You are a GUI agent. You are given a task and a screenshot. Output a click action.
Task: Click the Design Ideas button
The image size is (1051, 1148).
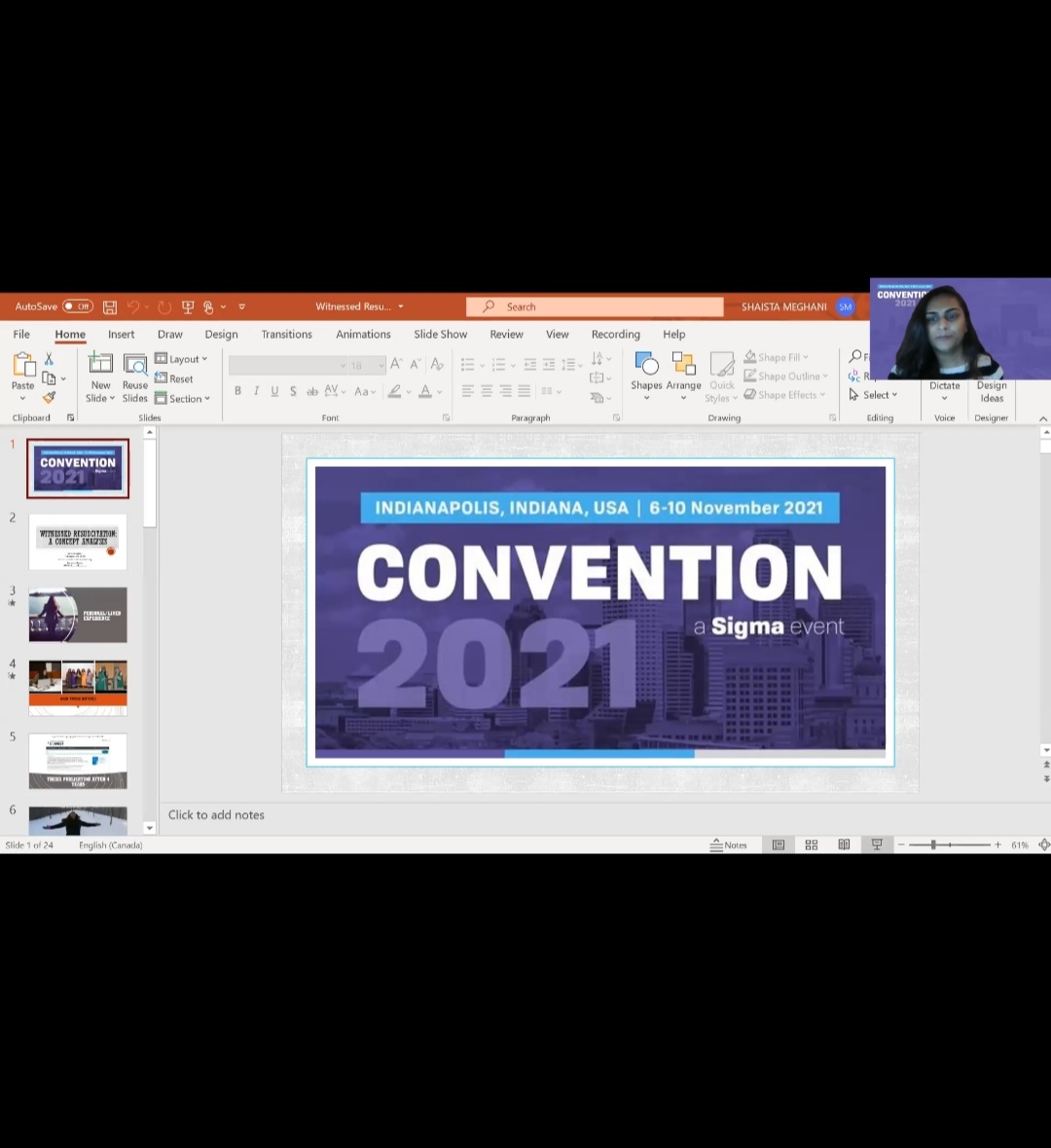[x=992, y=392]
